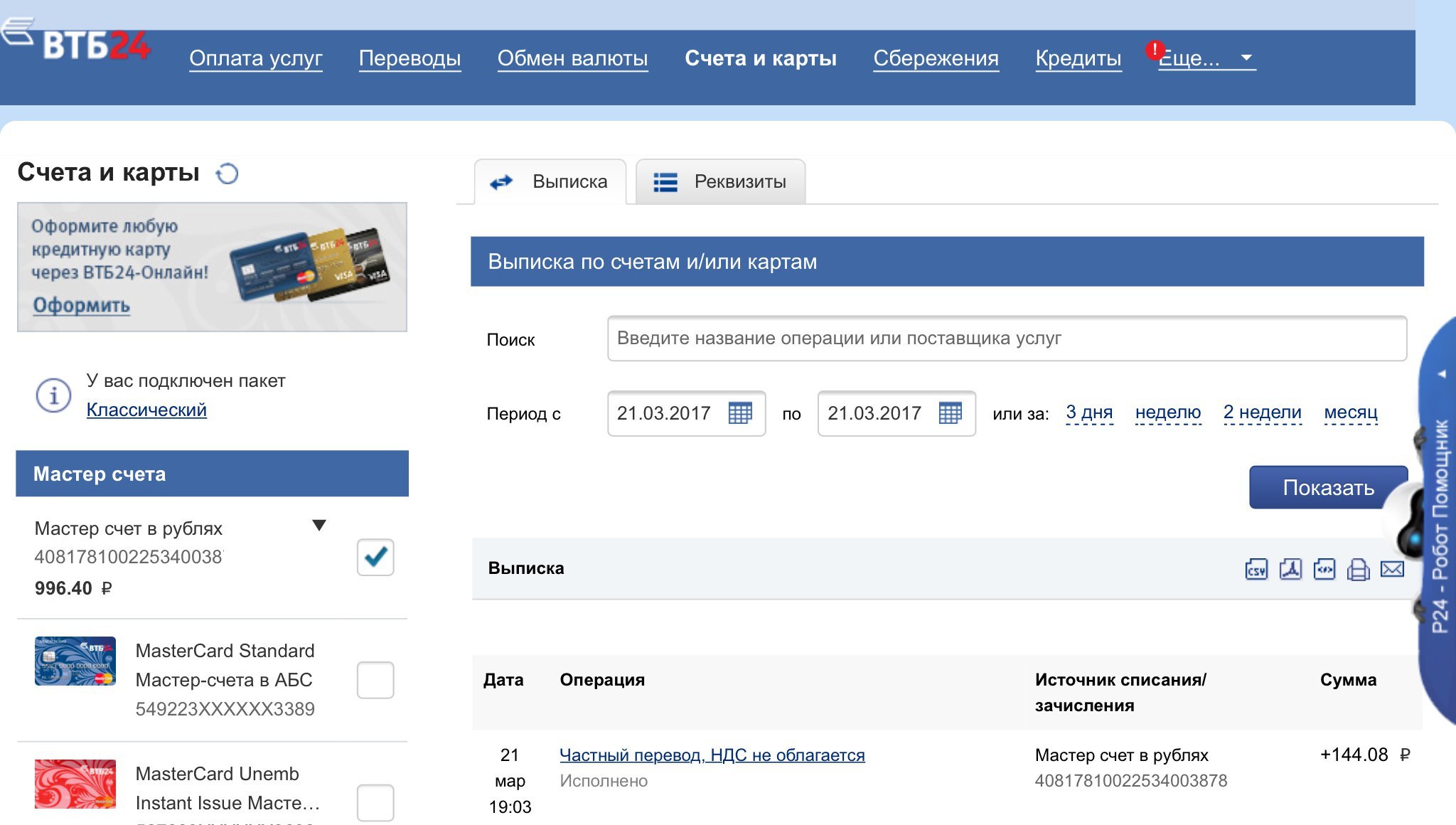Set the period to месяц

pos(1351,412)
